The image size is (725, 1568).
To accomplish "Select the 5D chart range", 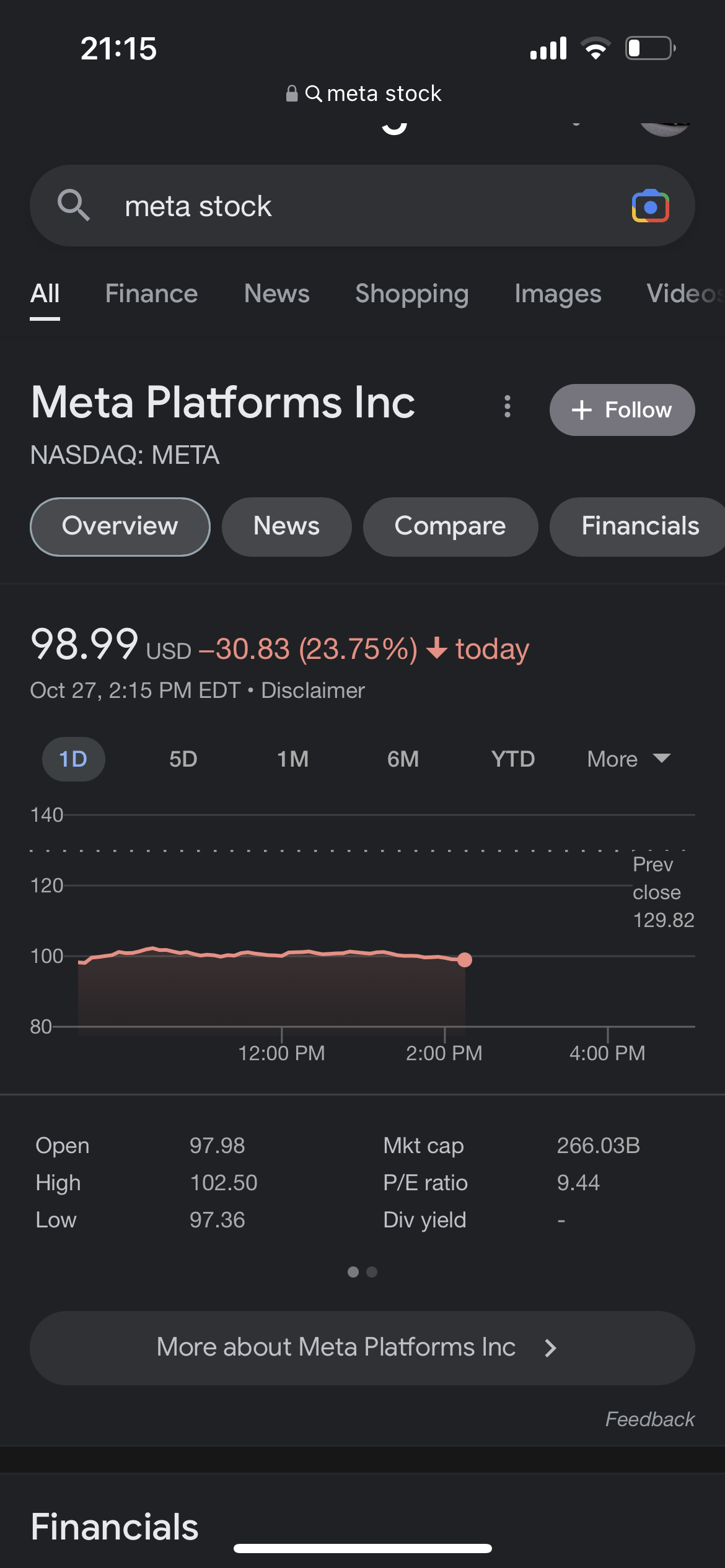I will [x=183, y=759].
